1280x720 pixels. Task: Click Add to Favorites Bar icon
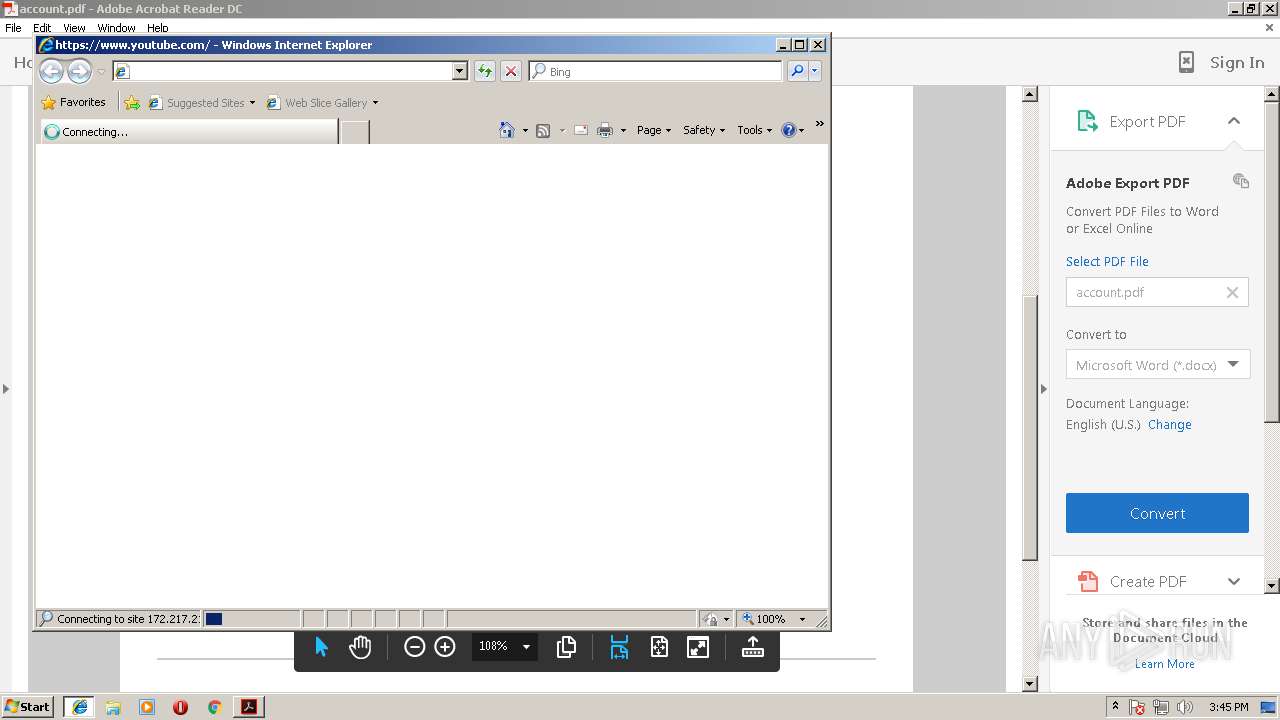coord(132,102)
